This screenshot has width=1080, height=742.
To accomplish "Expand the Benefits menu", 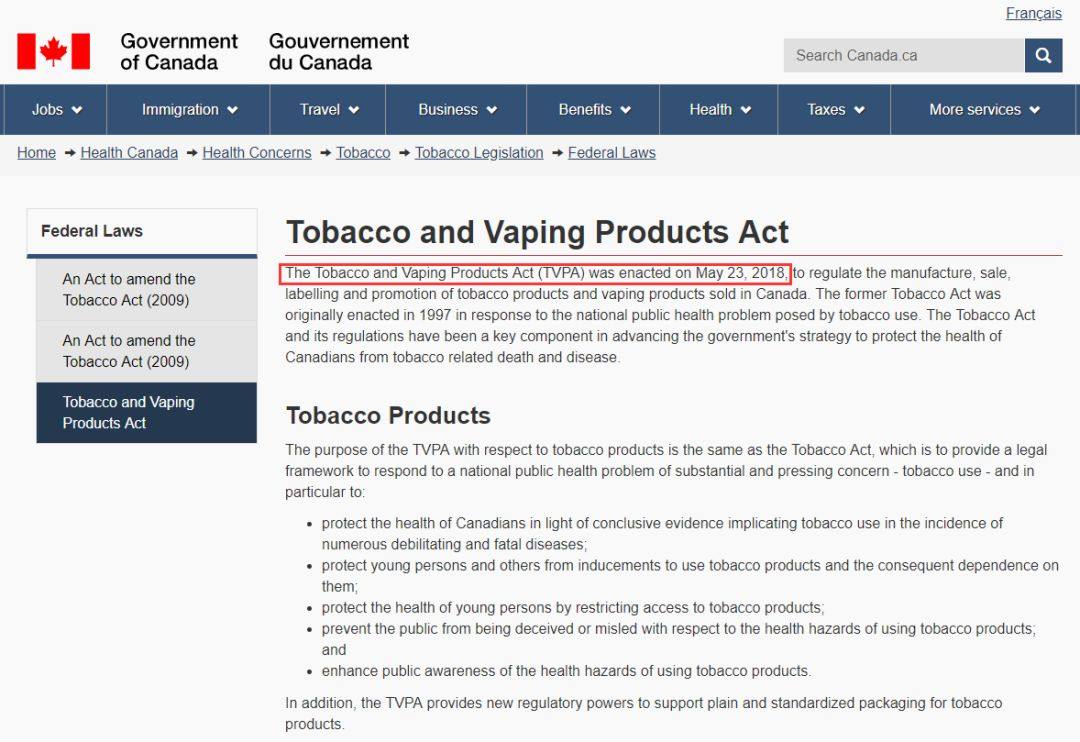I will pyautogui.click(x=594, y=110).
